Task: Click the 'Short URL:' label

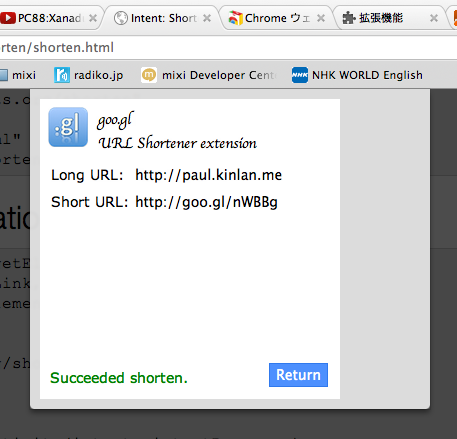Action: [x=90, y=202]
